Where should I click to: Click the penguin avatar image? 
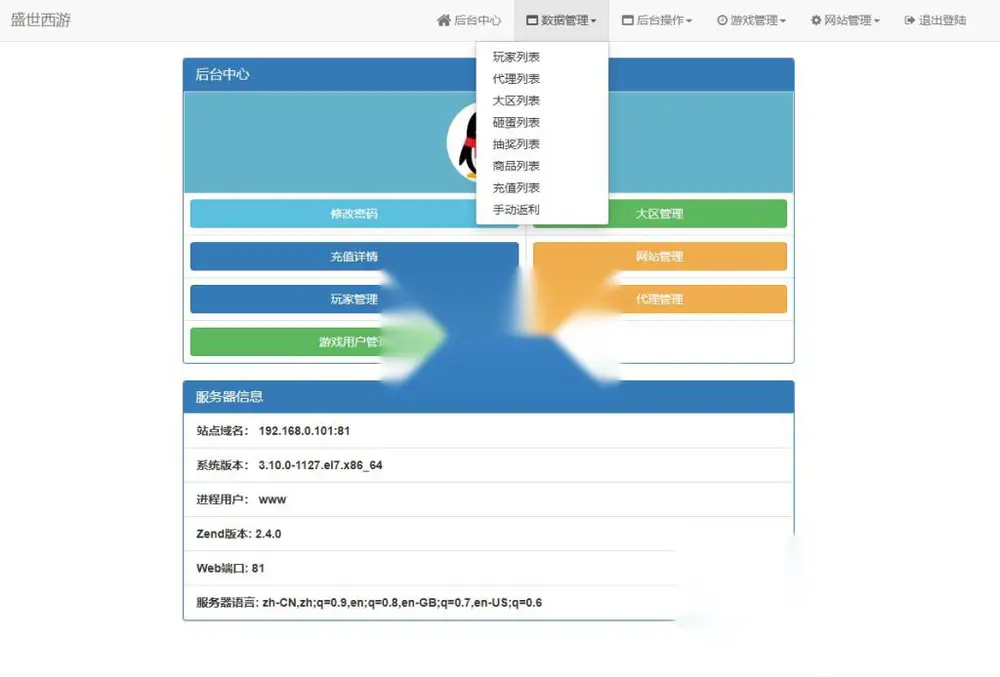coord(462,143)
